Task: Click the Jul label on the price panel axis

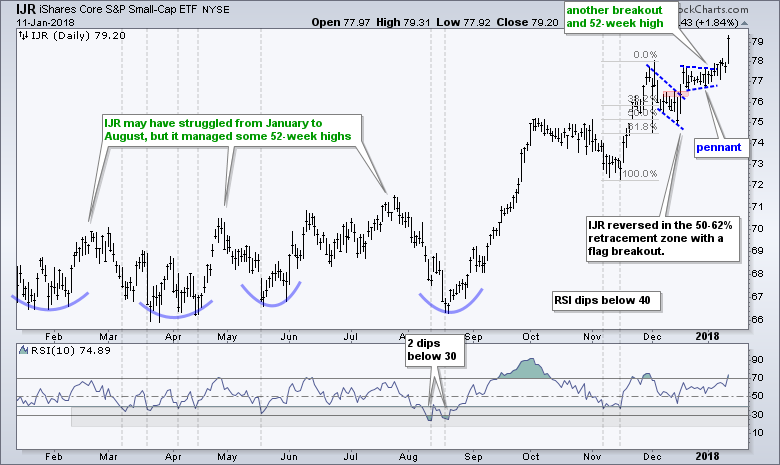Action: pyautogui.click(x=351, y=337)
